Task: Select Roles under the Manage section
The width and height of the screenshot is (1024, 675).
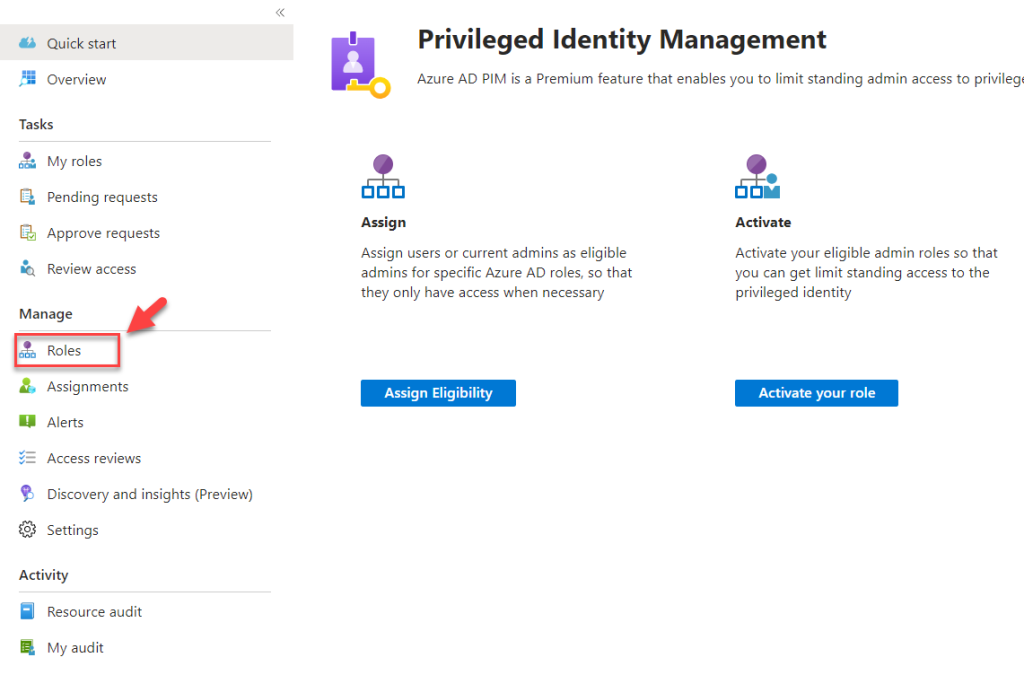Action: click(x=66, y=350)
